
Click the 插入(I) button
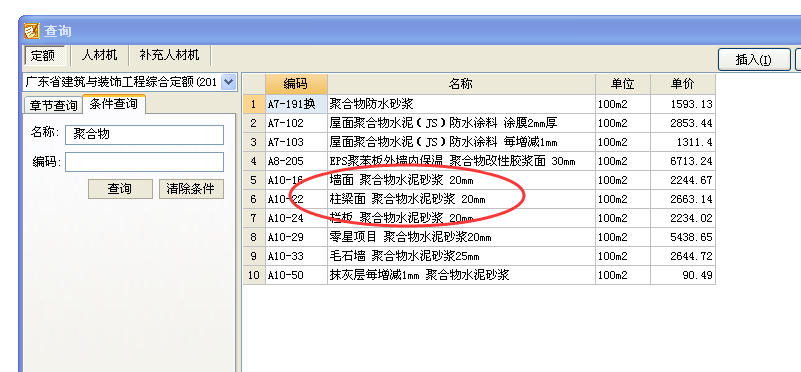[754, 59]
